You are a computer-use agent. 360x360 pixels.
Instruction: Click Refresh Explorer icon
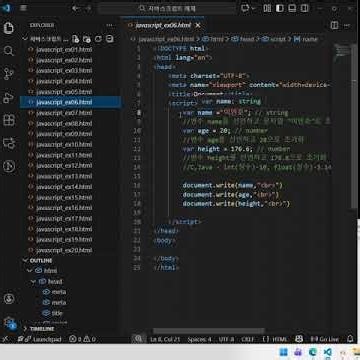(98, 39)
